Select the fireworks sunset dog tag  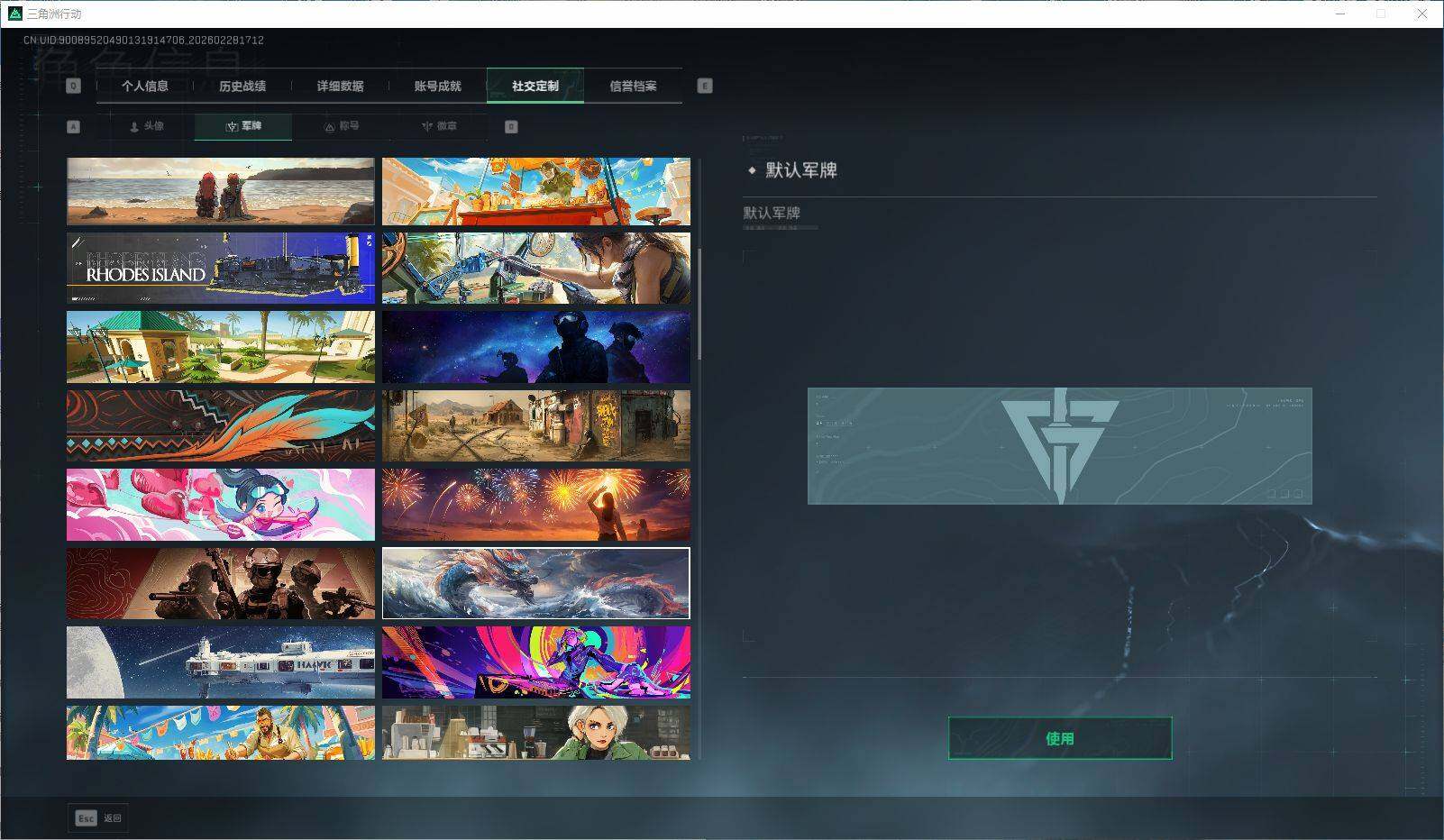(536, 505)
